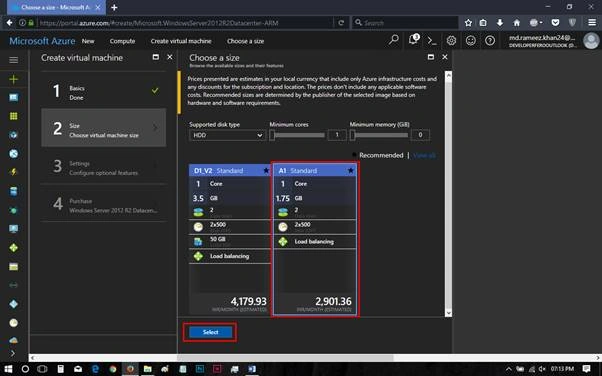Click the Chrome icon in the taskbar

click(112, 369)
